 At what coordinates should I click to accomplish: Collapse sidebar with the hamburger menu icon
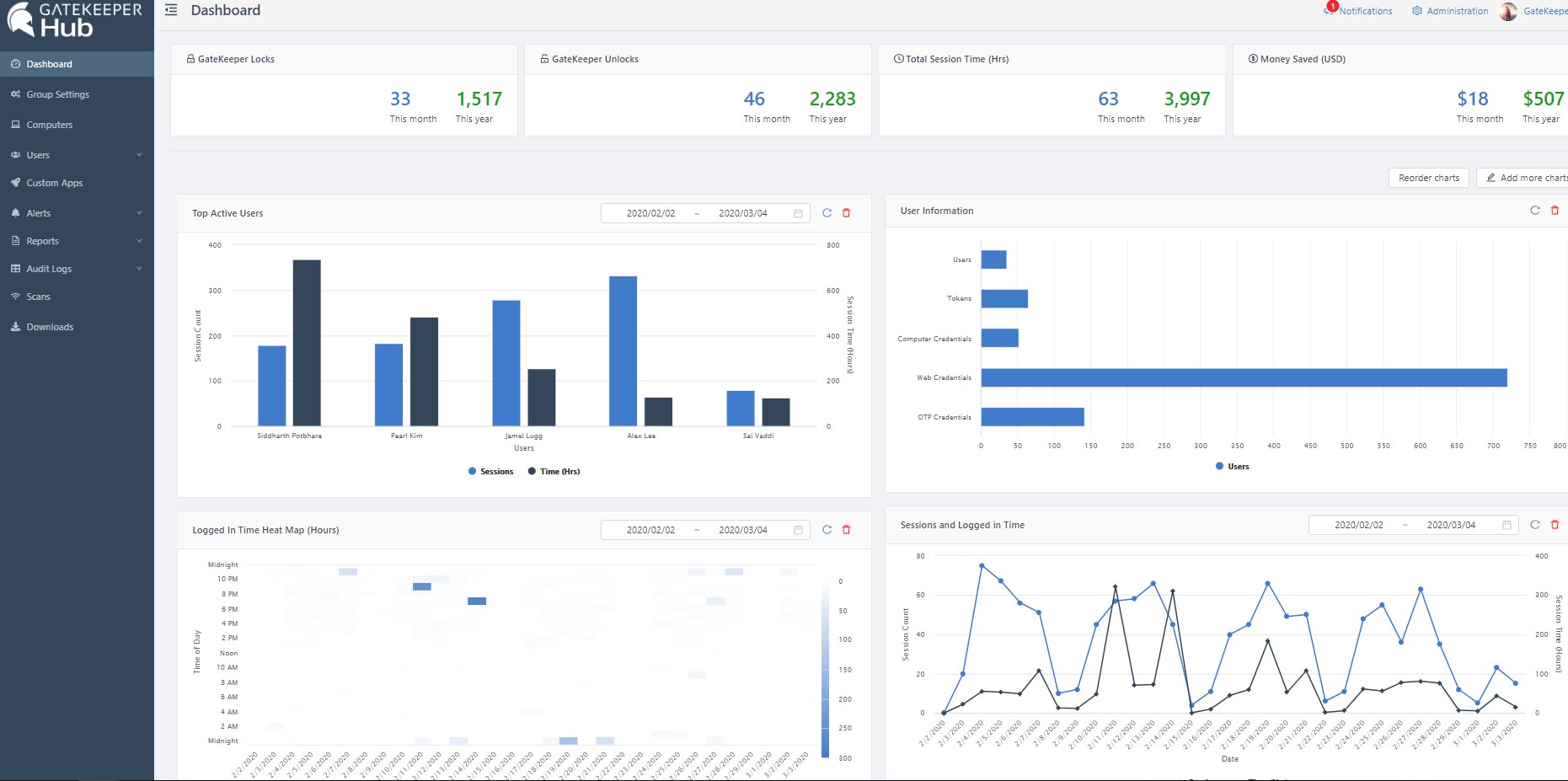coord(171,10)
